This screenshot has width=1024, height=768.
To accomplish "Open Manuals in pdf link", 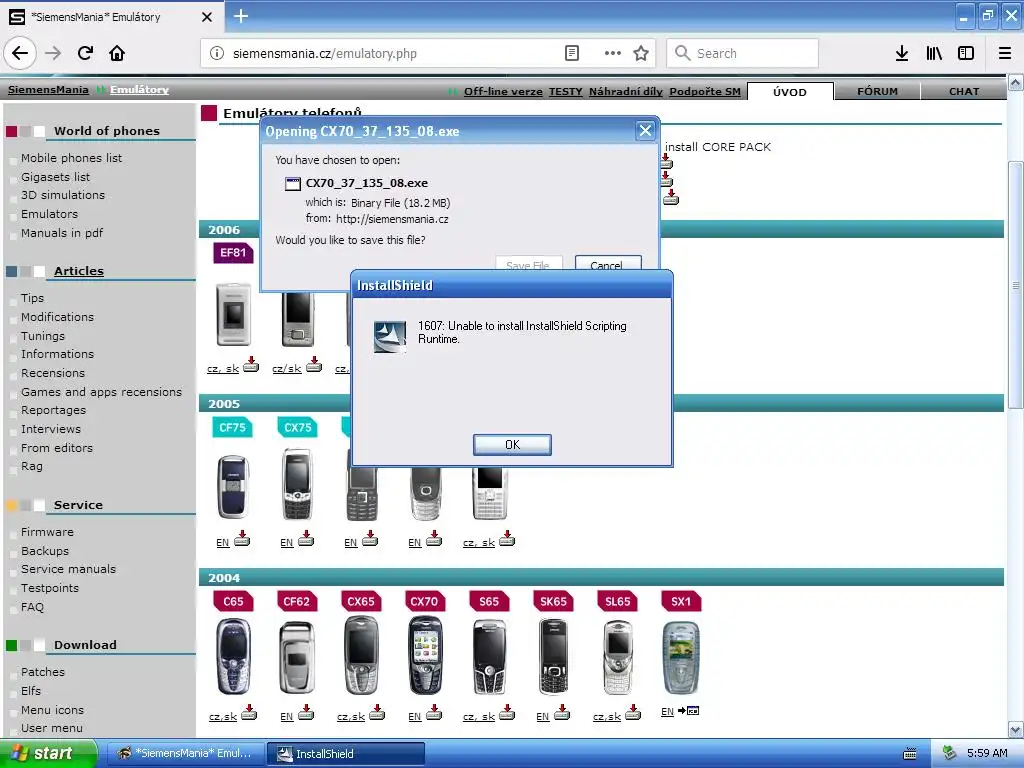I will point(62,233).
